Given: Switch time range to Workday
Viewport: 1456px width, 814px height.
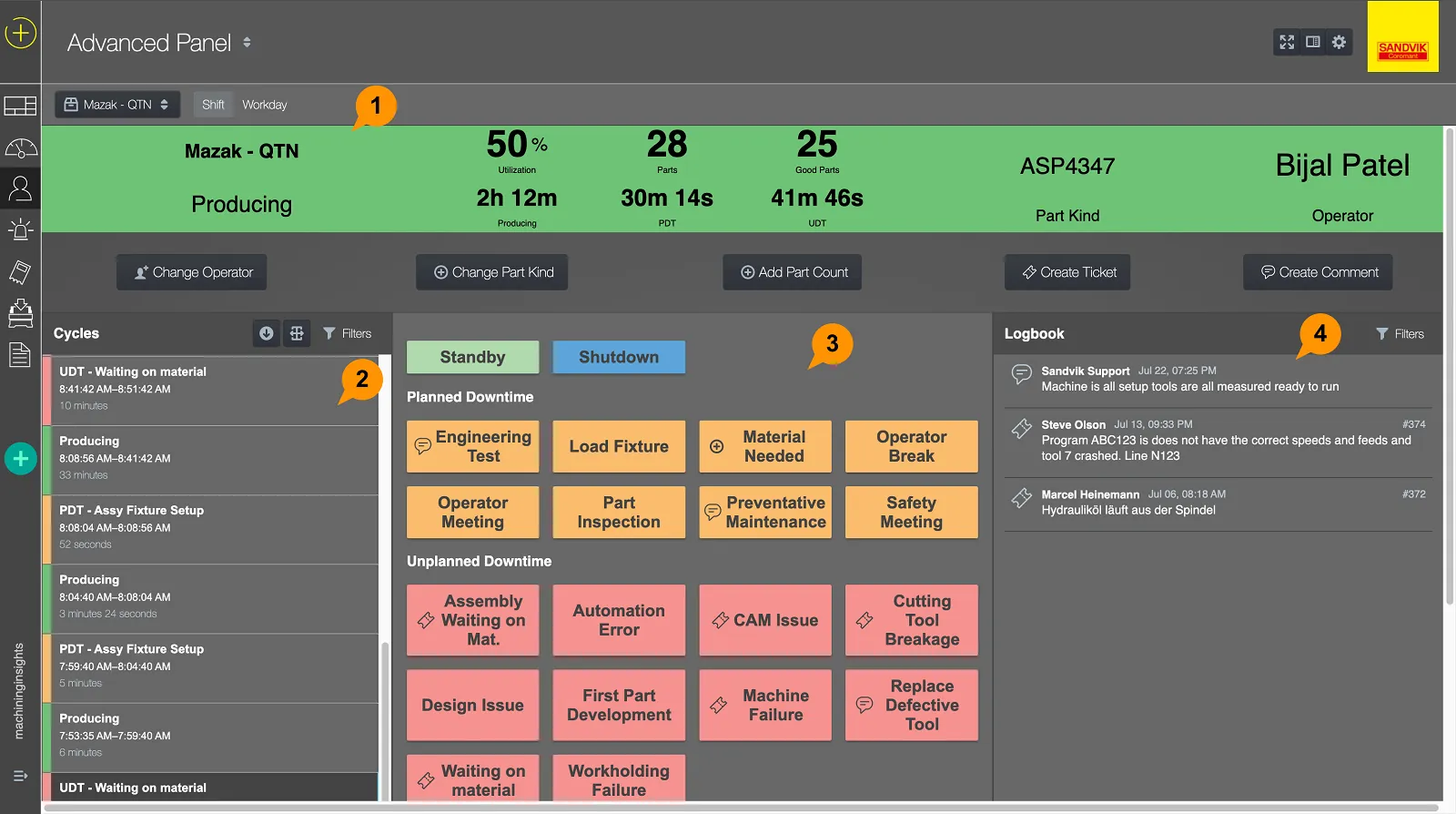Looking at the screenshot, I should pyautogui.click(x=265, y=105).
